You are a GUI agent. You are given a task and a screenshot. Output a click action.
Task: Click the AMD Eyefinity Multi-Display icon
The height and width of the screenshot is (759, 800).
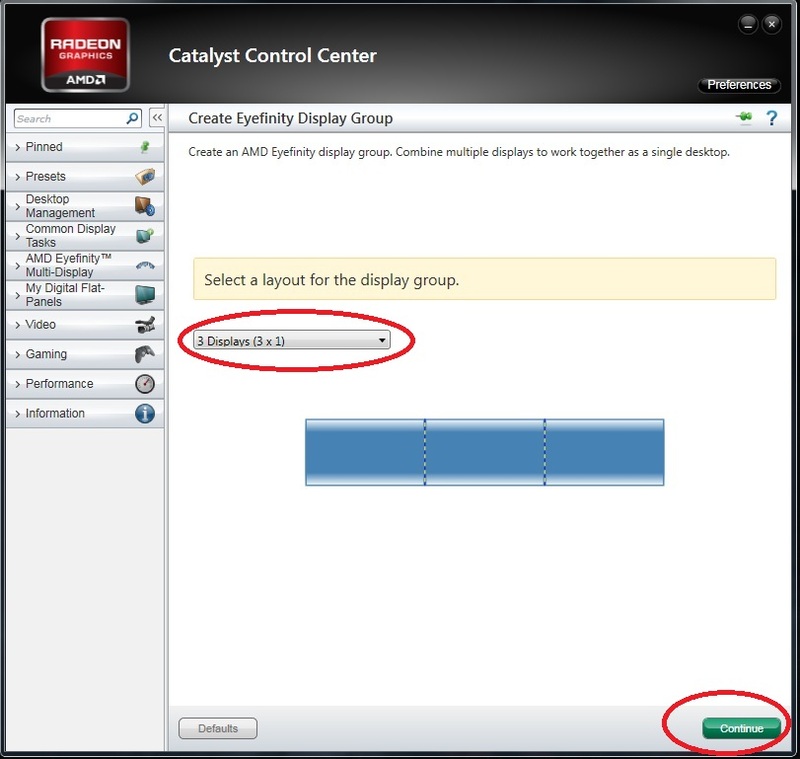145,265
